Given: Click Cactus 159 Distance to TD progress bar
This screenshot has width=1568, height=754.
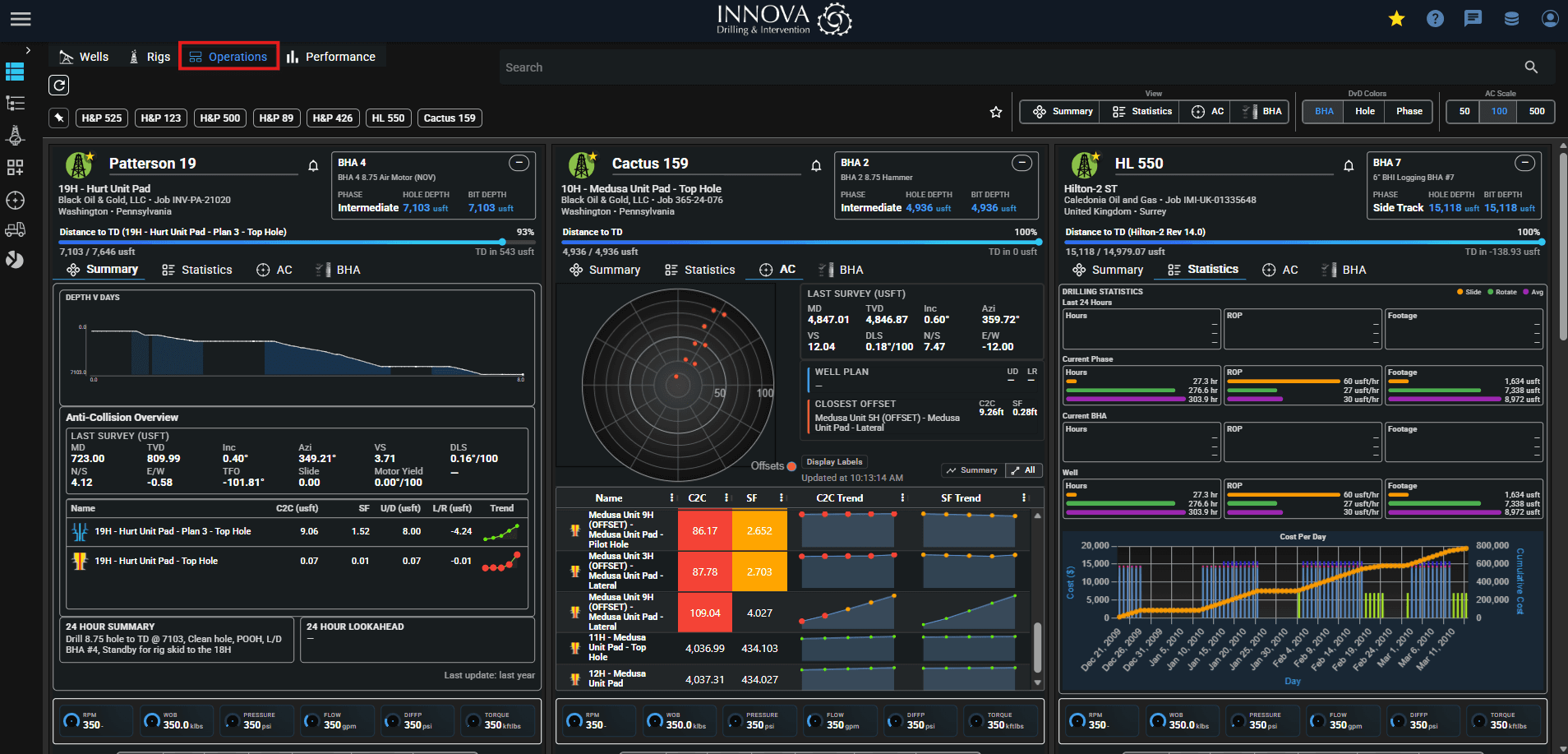Looking at the screenshot, I should click(800, 243).
